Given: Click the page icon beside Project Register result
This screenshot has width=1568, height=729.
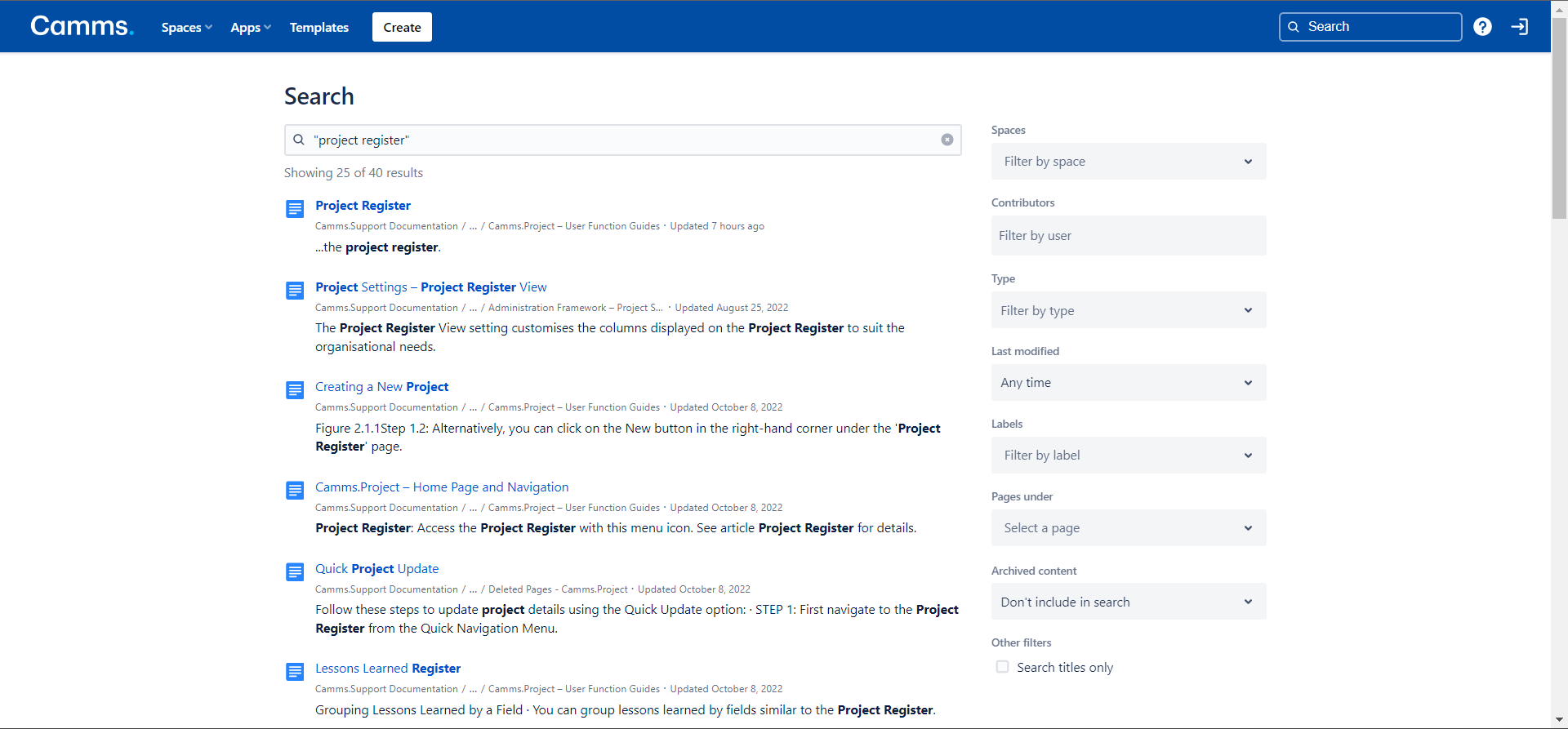Looking at the screenshot, I should coord(295,209).
